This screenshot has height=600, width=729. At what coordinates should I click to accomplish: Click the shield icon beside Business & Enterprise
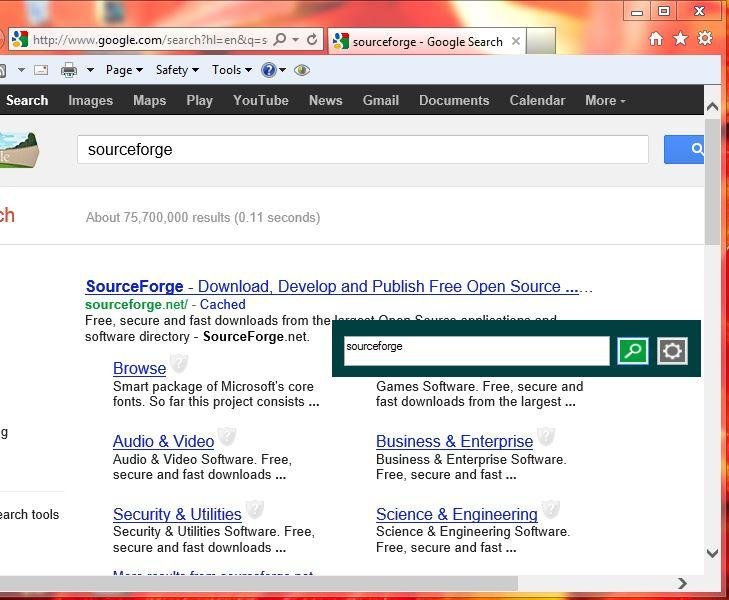coord(546,436)
